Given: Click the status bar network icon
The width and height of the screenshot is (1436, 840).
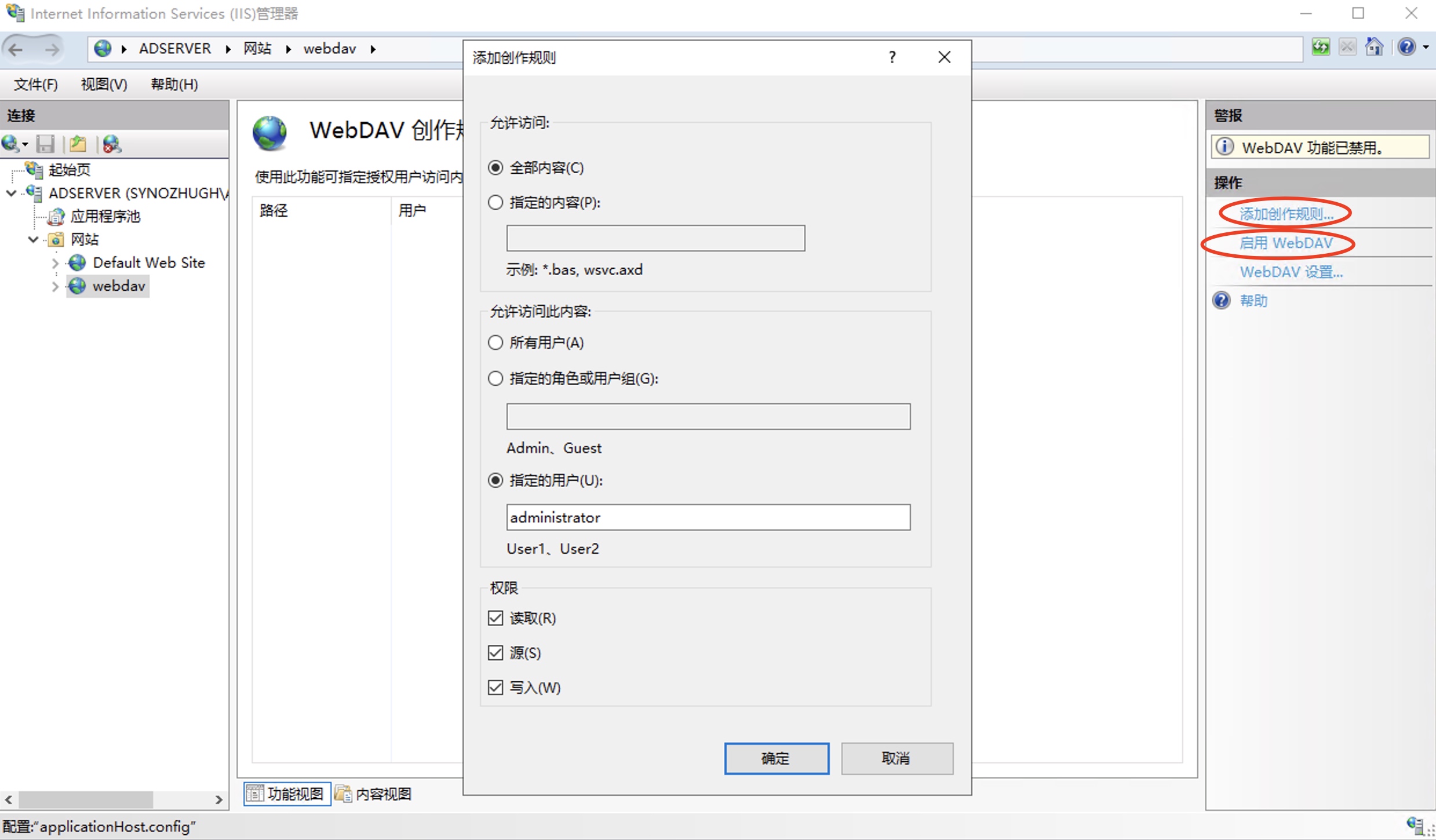Looking at the screenshot, I should click(x=1416, y=826).
